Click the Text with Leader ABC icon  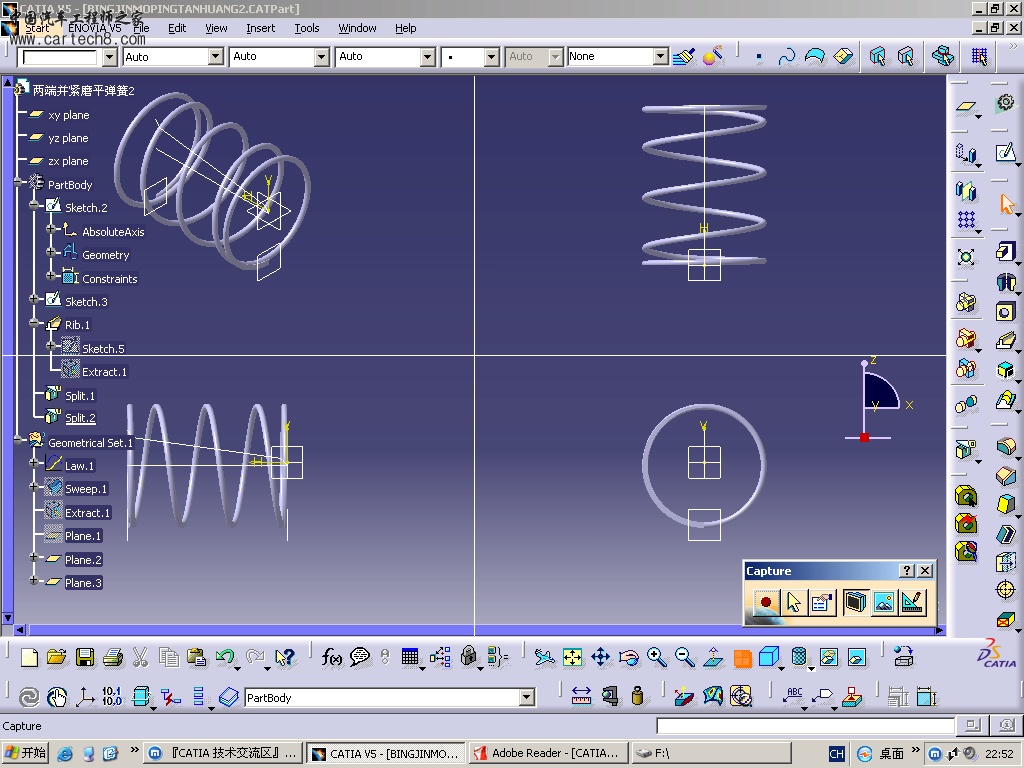click(x=793, y=697)
